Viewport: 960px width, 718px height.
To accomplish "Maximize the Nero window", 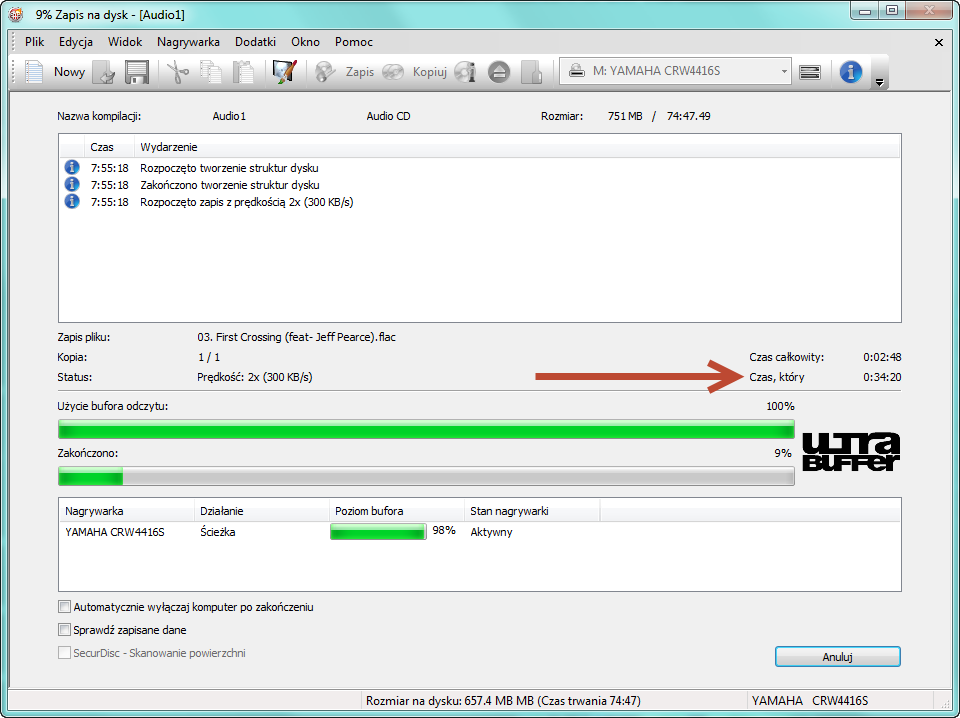I will point(892,10).
